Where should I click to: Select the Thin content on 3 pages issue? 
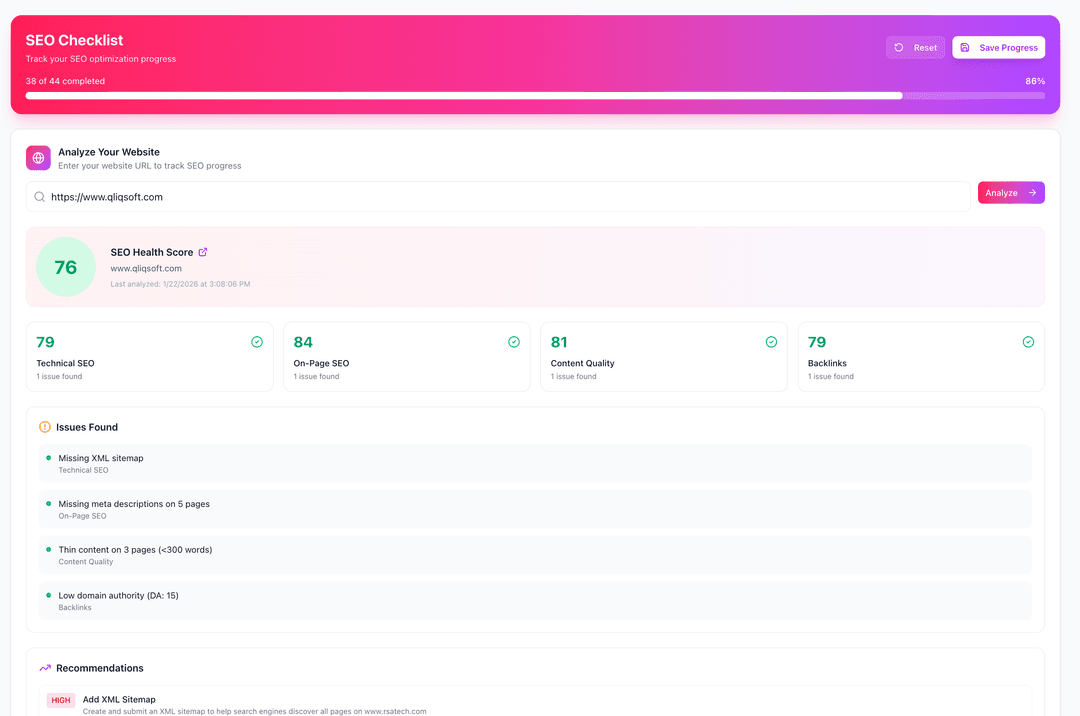[x=535, y=555]
